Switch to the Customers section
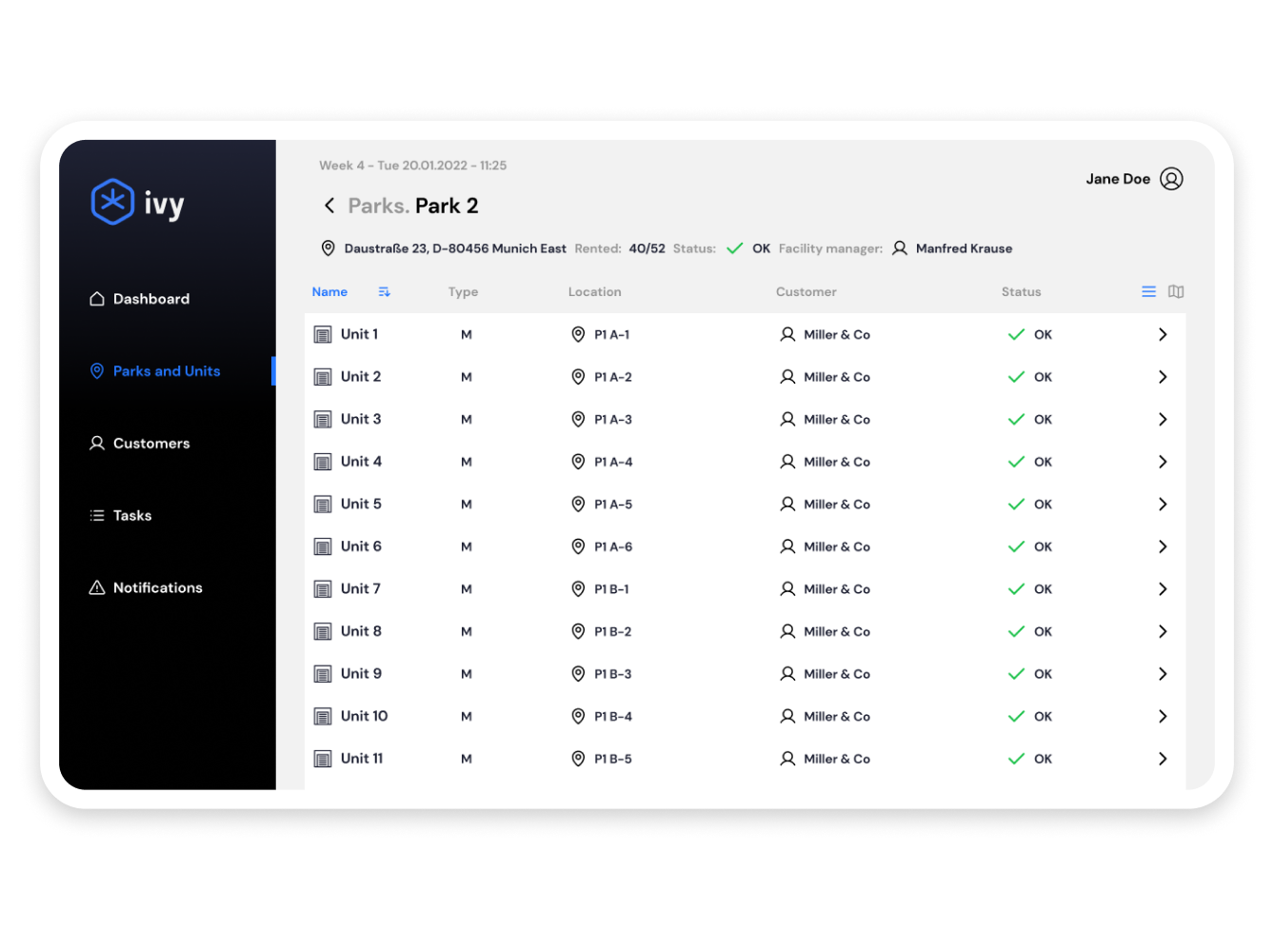The height and width of the screenshot is (952, 1274). tap(151, 443)
